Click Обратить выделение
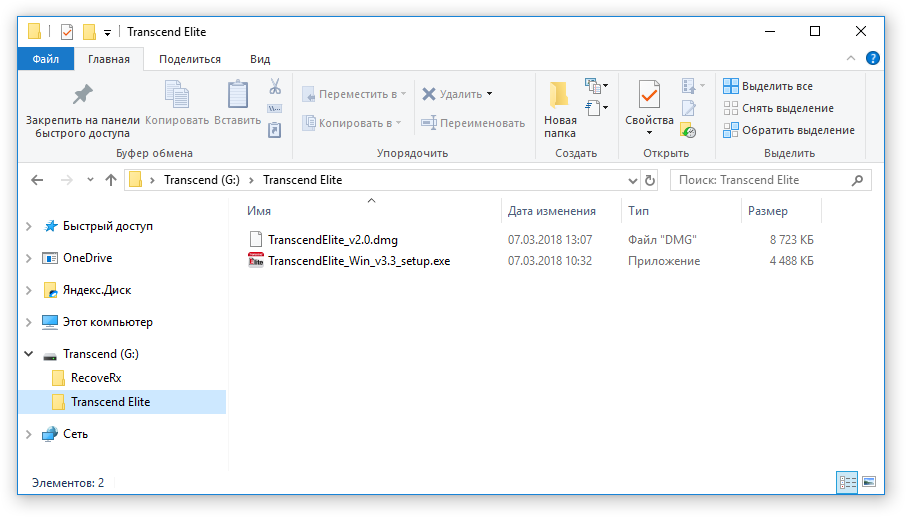 tap(789, 130)
